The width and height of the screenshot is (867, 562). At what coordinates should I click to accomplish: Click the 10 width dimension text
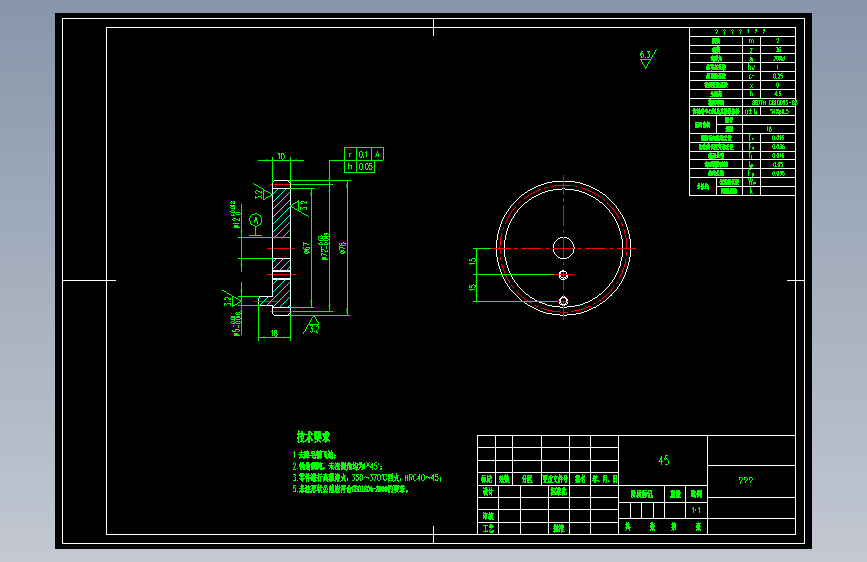click(x=281, y=157)
